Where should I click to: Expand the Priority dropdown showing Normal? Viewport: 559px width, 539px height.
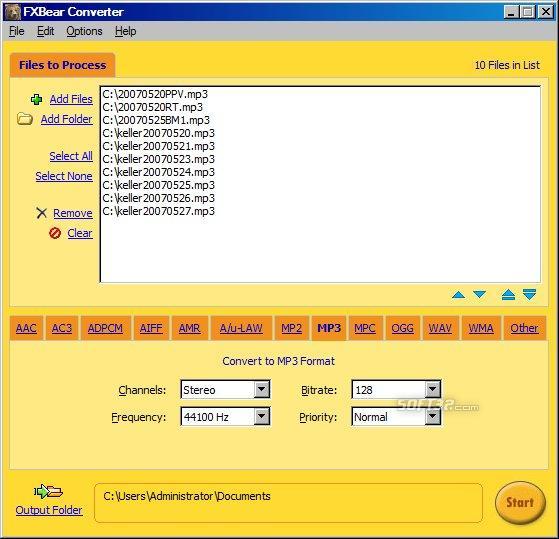tap(432, 416)
